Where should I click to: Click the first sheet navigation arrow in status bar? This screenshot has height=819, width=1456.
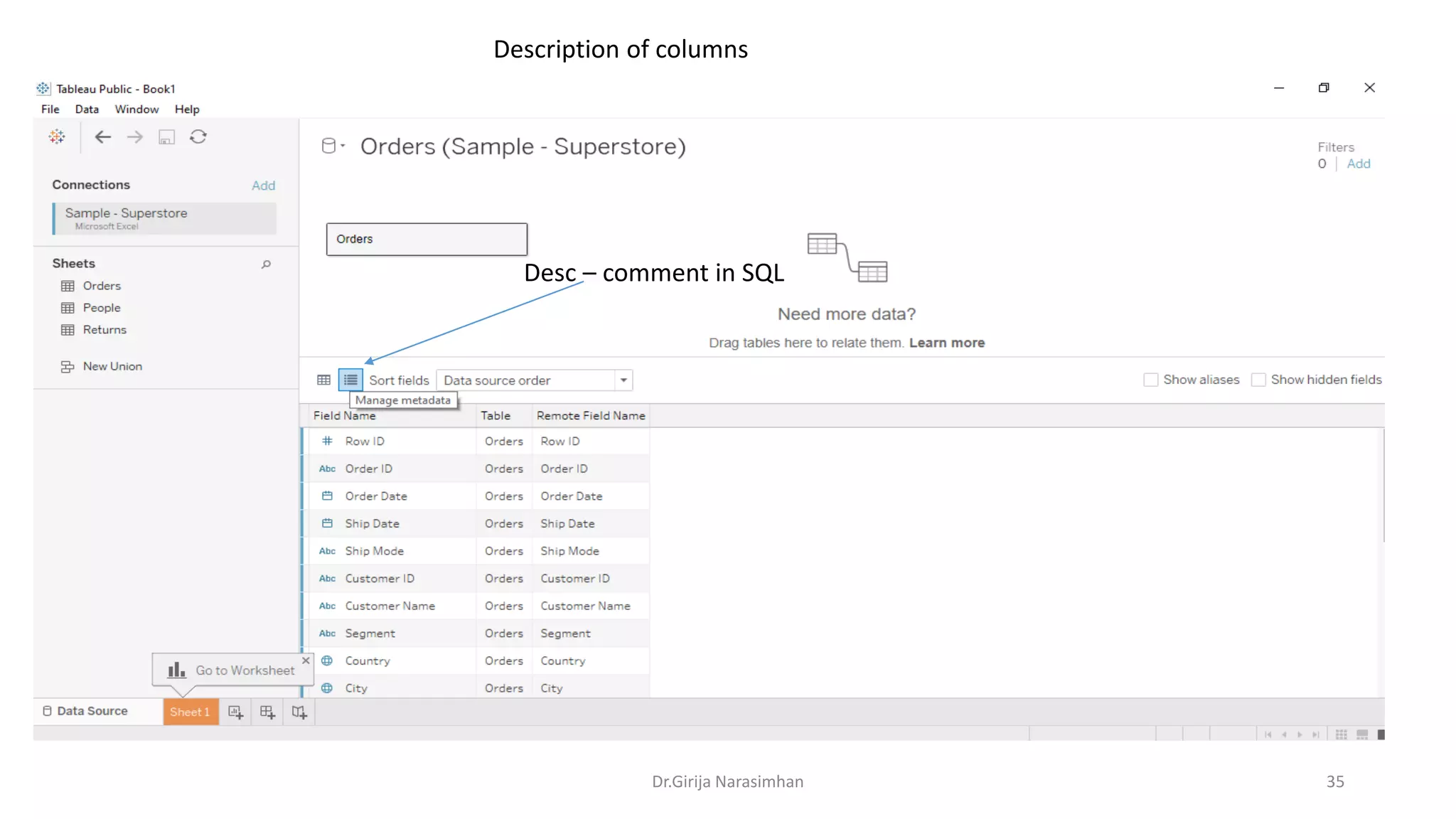1268,734
